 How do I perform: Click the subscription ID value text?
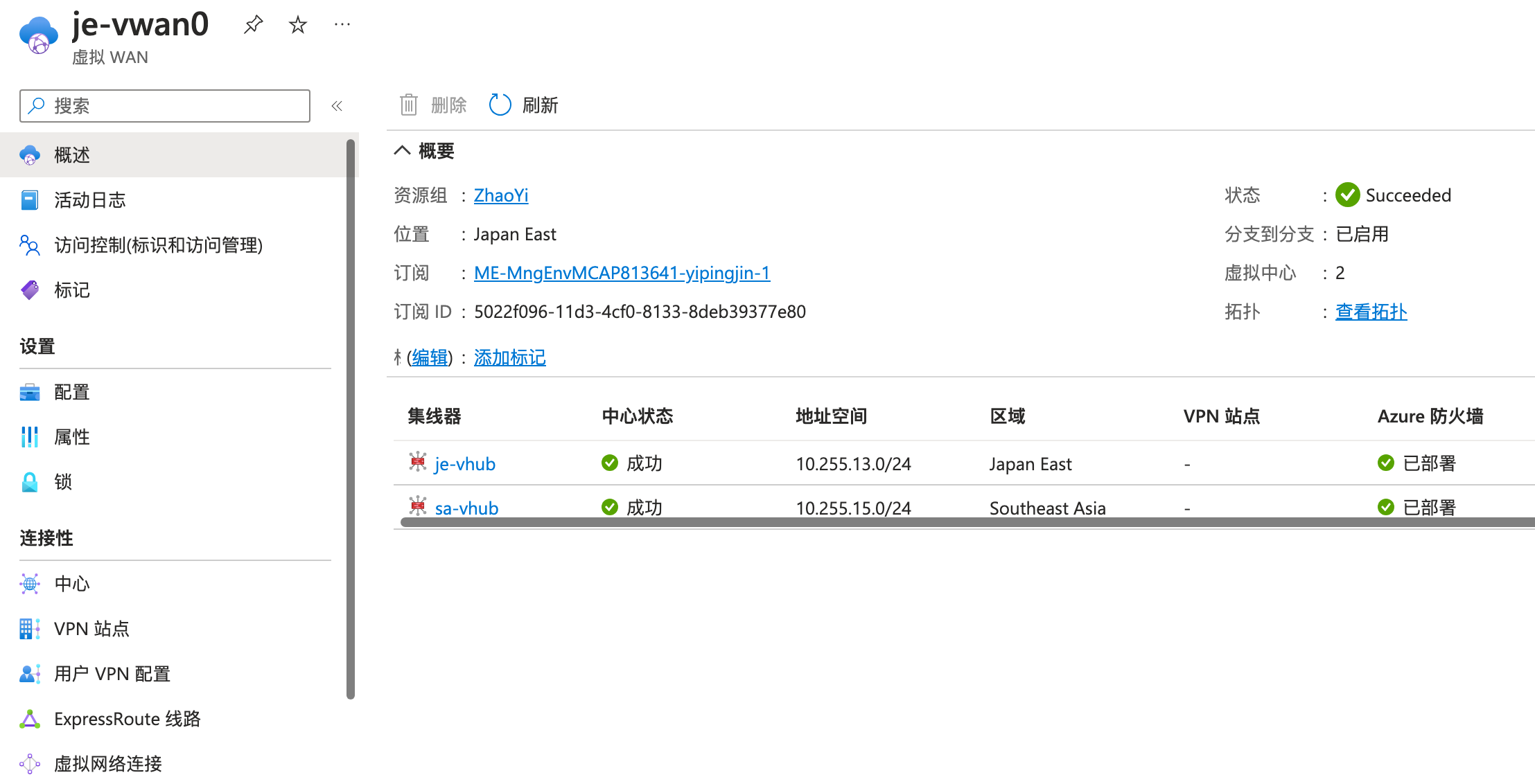click(640, 312)
